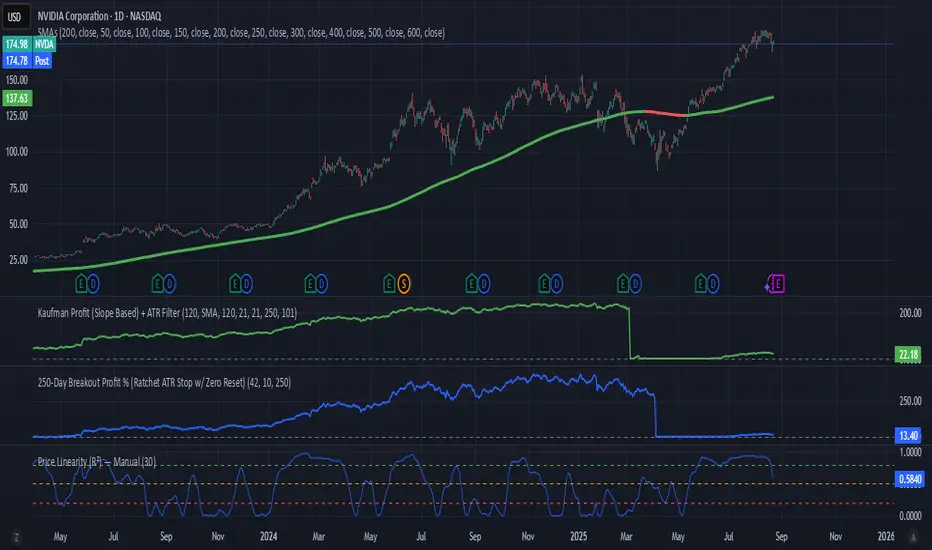
Task: Click the dividend D marker beside November 2024 earnings
Action: coord(556,284)
